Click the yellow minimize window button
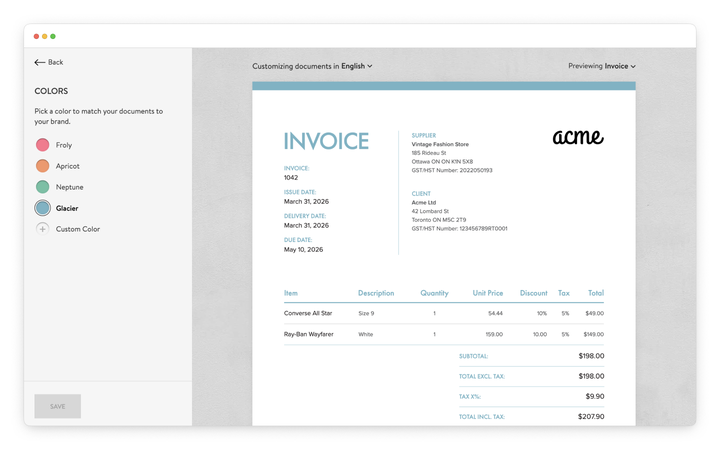 click(45, 36)
